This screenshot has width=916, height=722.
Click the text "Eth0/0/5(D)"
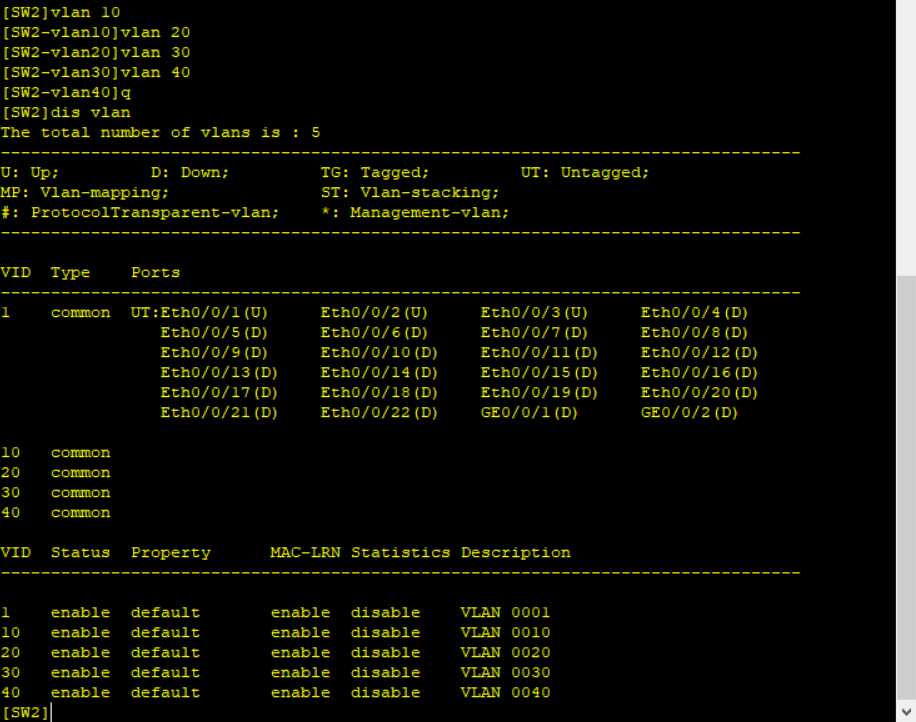pos(214,332)
